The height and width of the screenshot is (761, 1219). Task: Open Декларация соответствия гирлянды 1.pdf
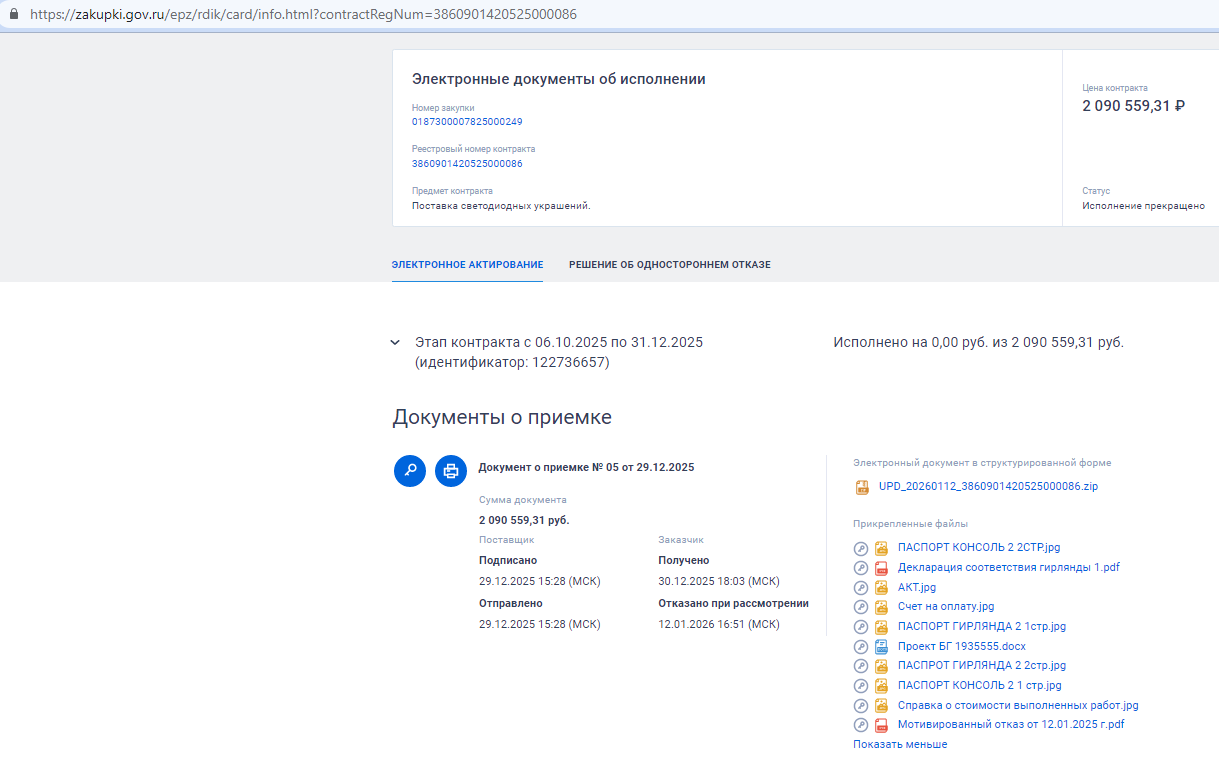pos(1009,567)
